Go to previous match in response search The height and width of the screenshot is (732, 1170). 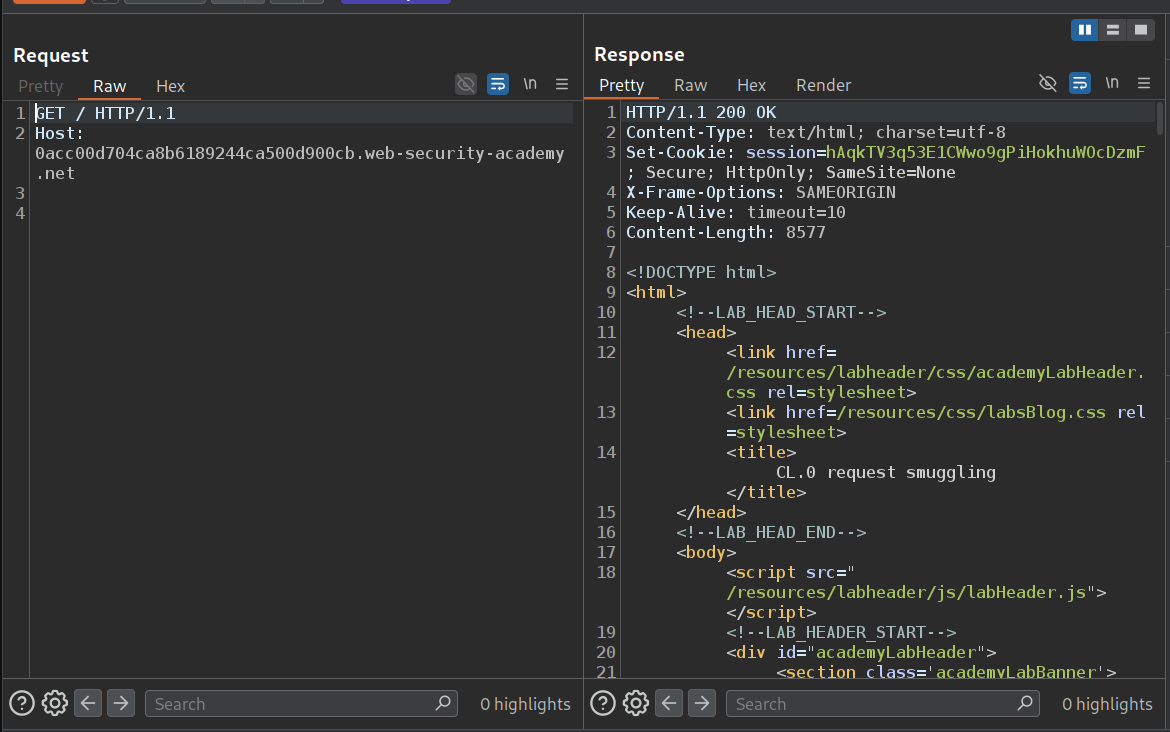670,703
